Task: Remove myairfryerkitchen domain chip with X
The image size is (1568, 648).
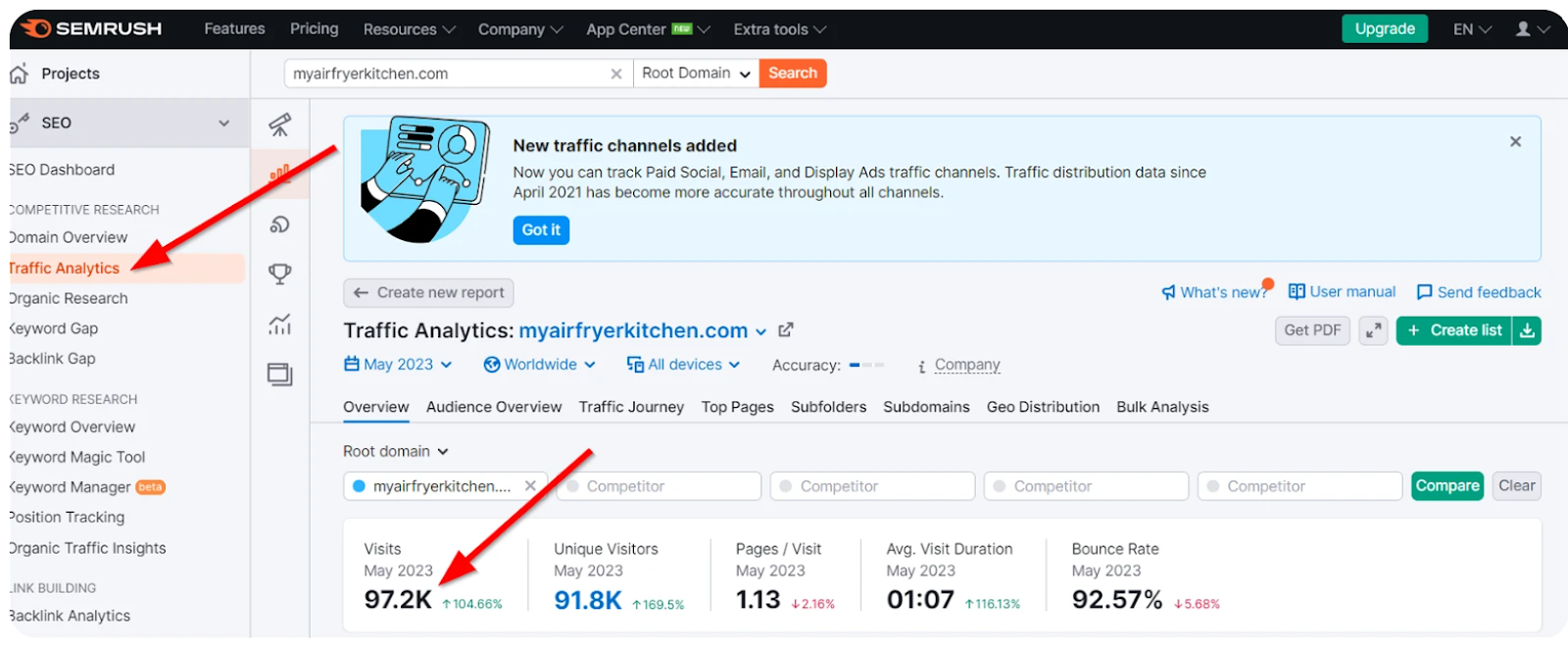Action: tap(530, 485)
